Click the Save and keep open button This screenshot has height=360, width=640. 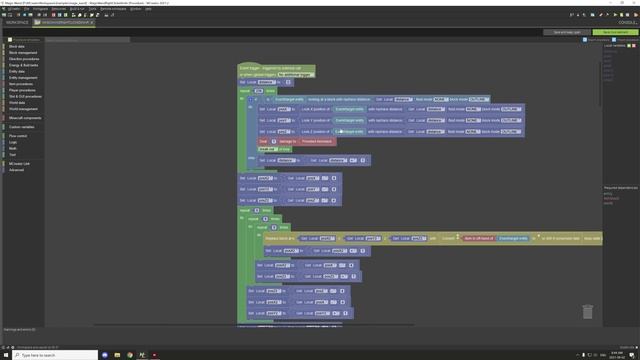coord(567,32)
